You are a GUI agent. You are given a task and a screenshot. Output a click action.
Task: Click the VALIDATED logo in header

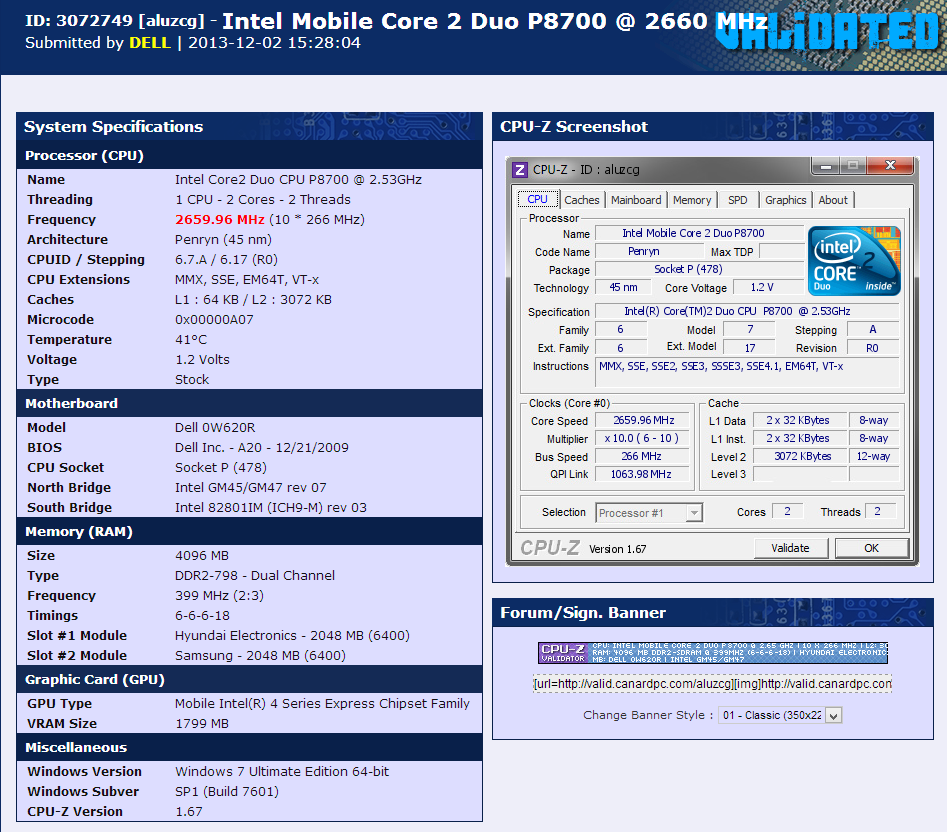pyautogui.click(x=826, y=31)
